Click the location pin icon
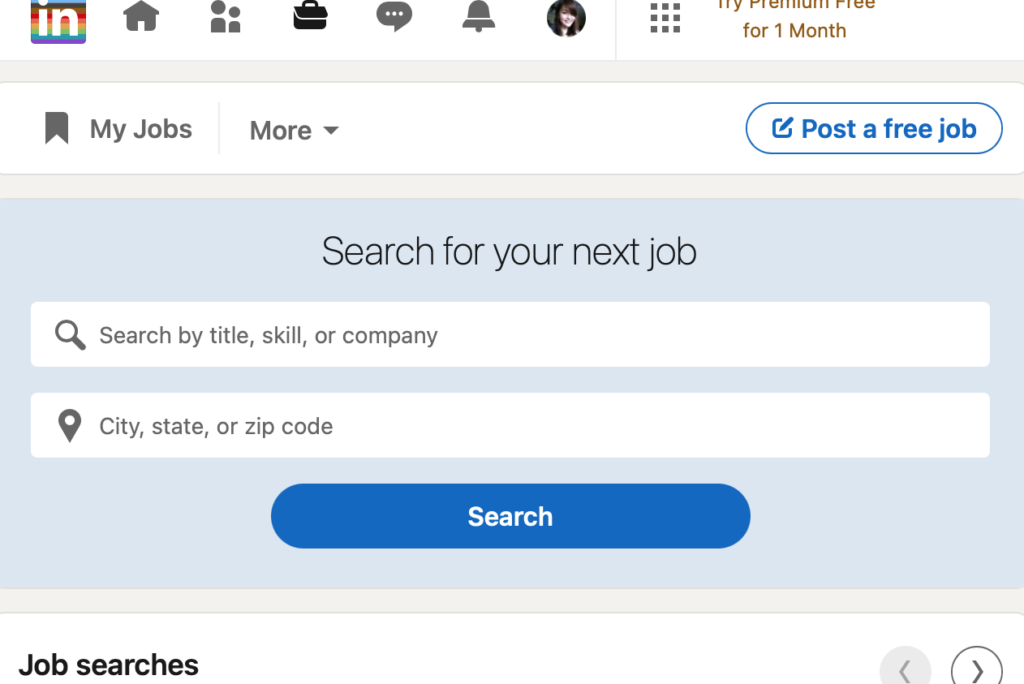Image resolution: width=1024 pixels, height=684 pixels. [x=70, y=426]
